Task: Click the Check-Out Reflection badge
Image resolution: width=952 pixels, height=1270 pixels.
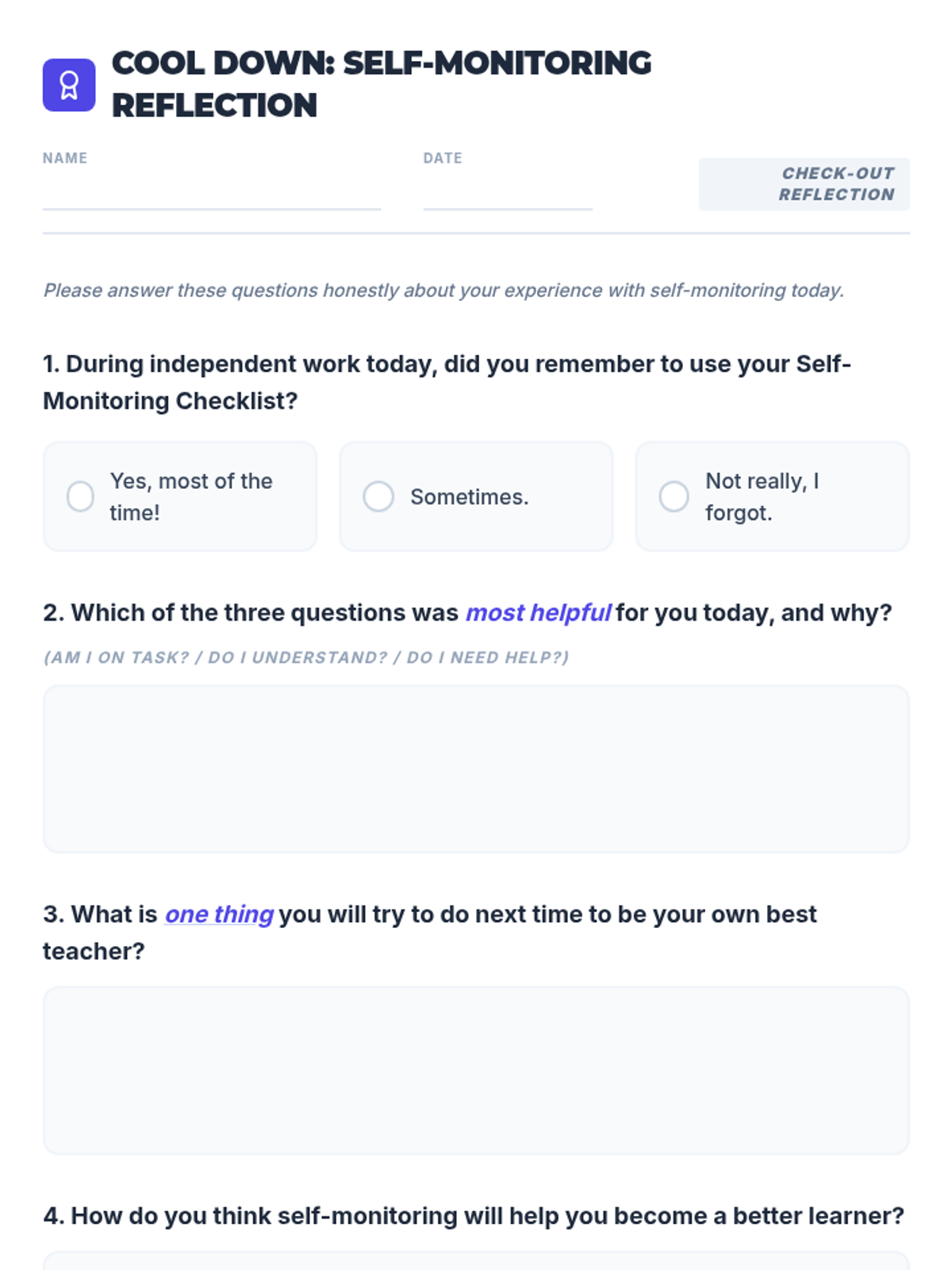Action: pyautogui.click(x=804, y=184)
